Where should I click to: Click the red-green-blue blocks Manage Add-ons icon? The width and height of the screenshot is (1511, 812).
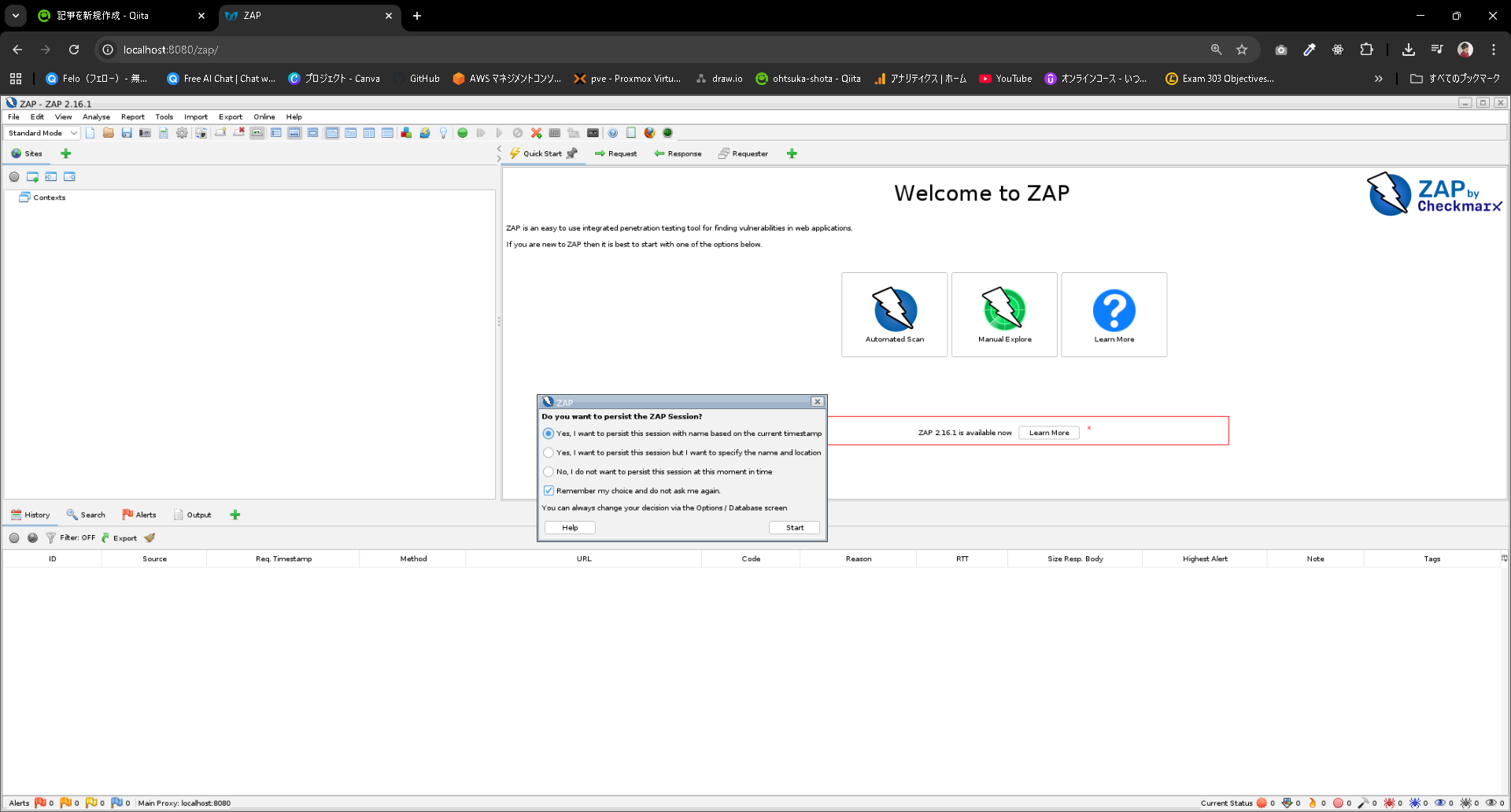tap(406, 133)
